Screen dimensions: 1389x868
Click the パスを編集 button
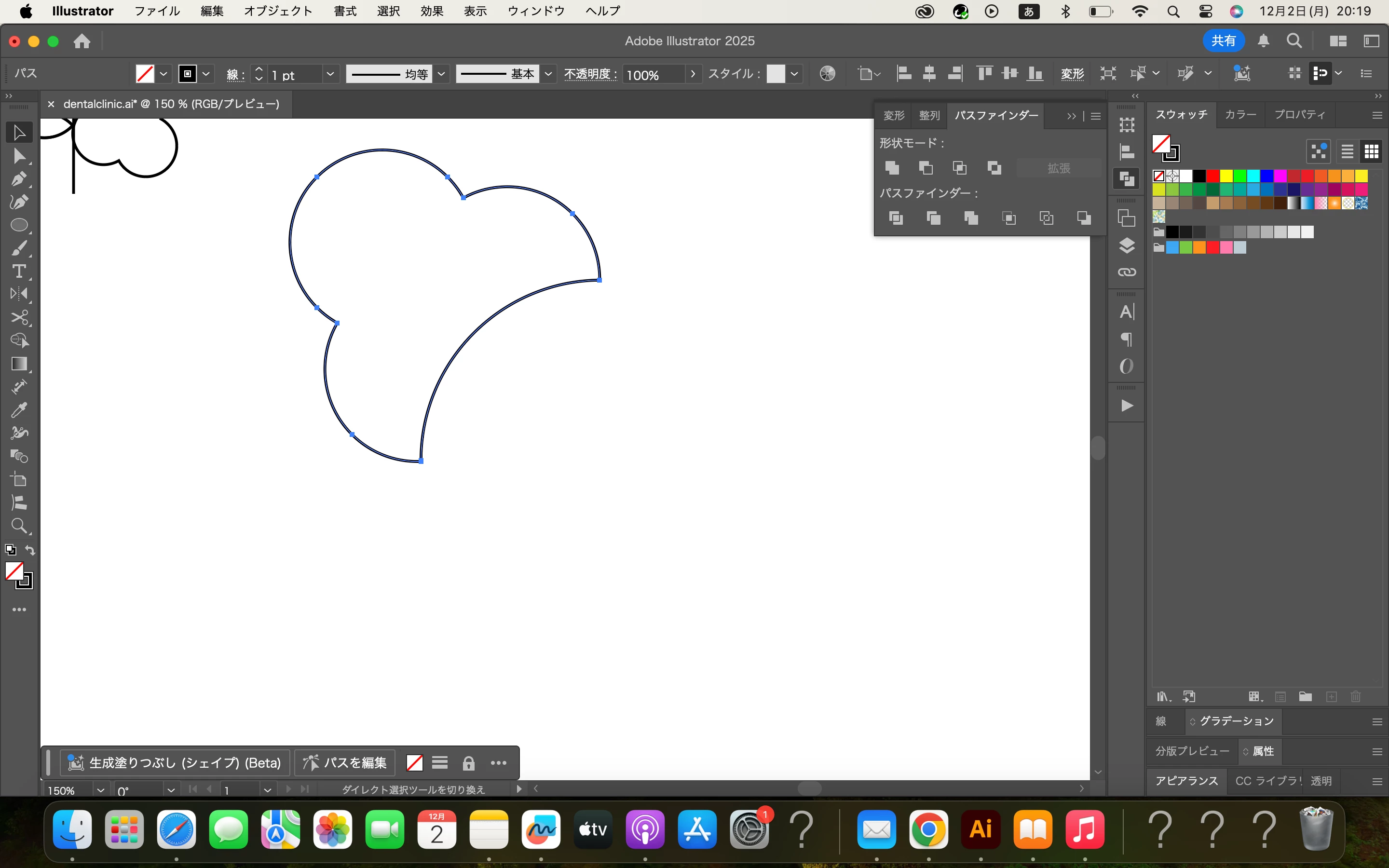click(x=345, y=763)
